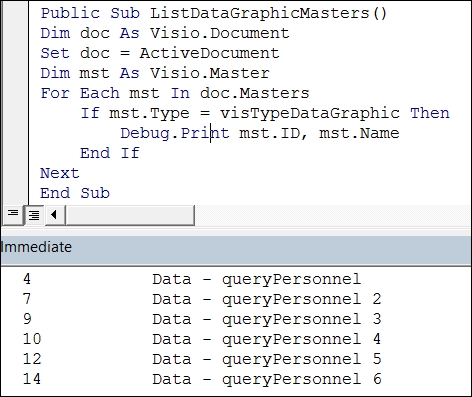Screen dimensions: 472x397
Task: Click the horizontal scroll left arrow
Action: 54,215
